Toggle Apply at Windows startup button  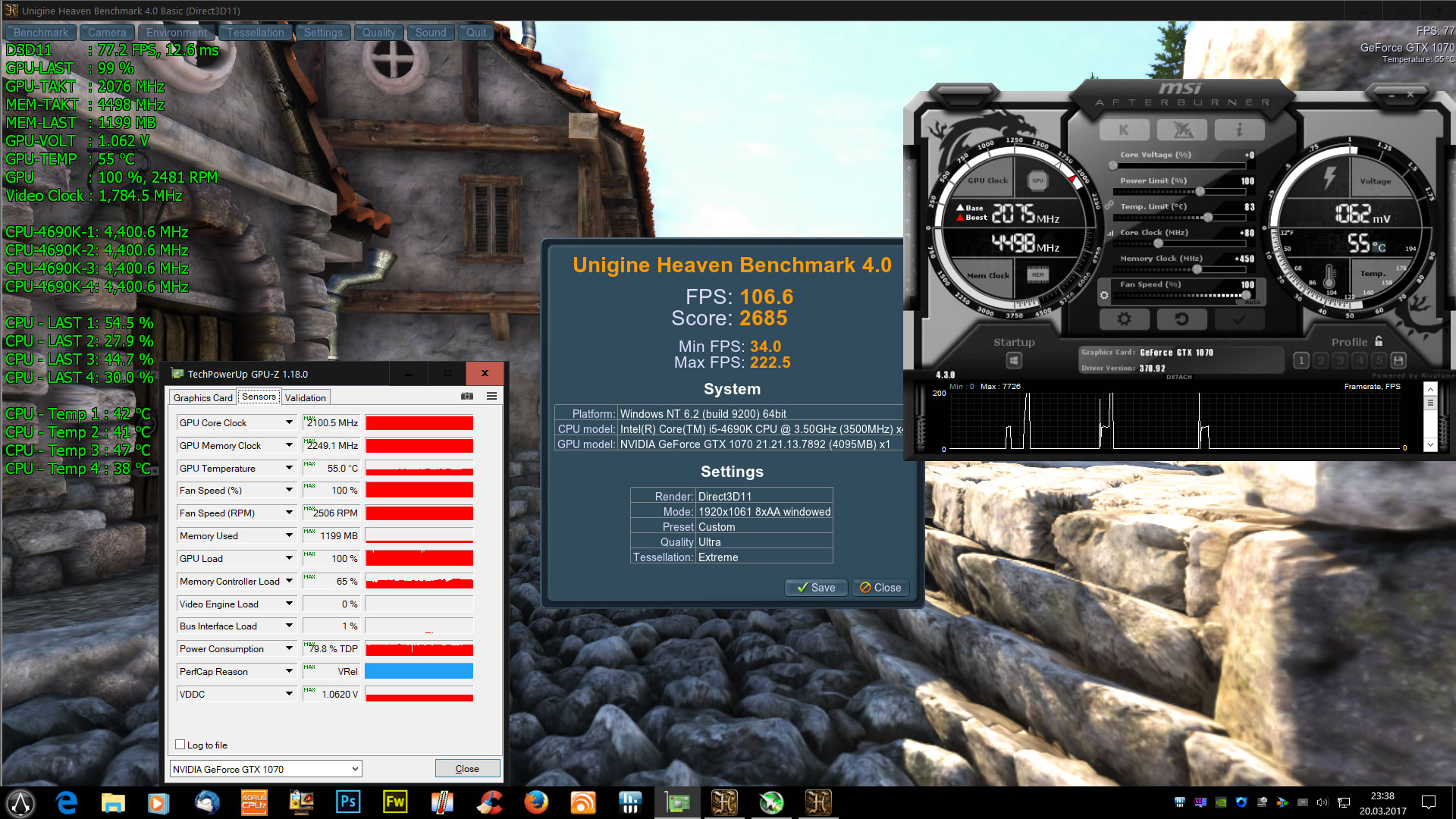coord(1014,361)
